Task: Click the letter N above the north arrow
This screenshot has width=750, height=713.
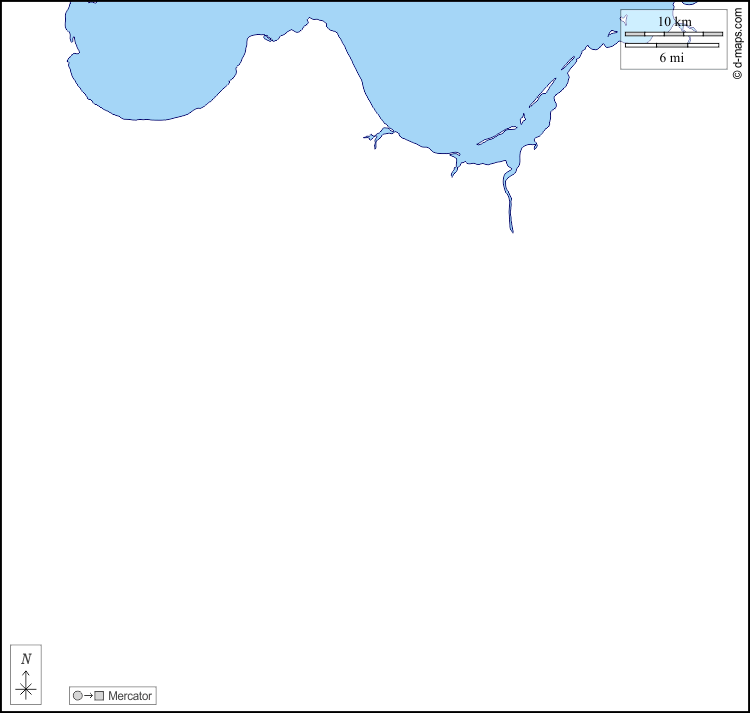Action: click(26, 659)
